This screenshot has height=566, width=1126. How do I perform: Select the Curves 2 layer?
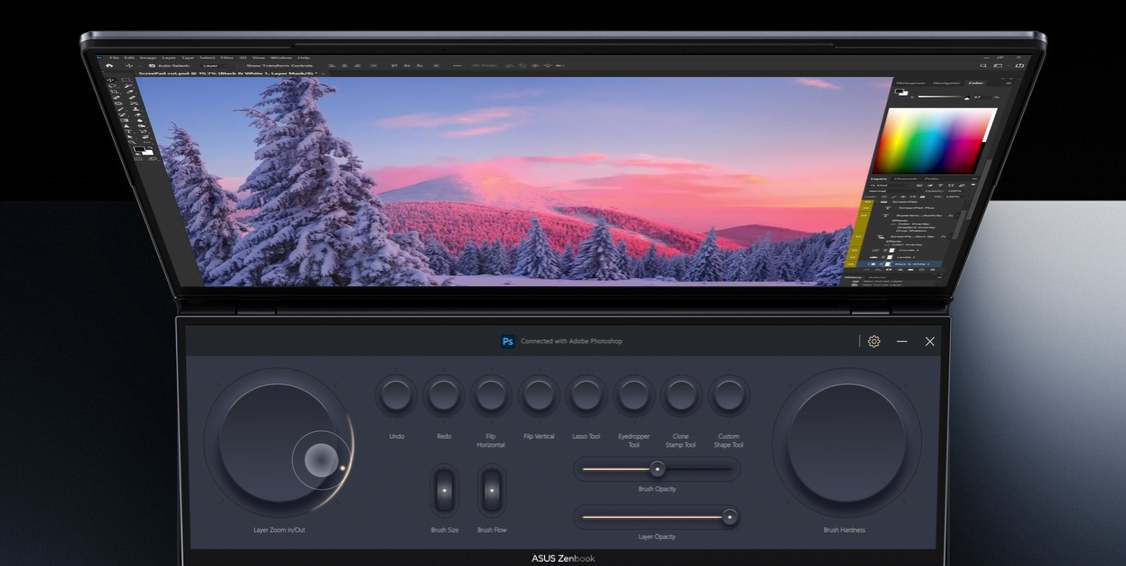point(911,250)
